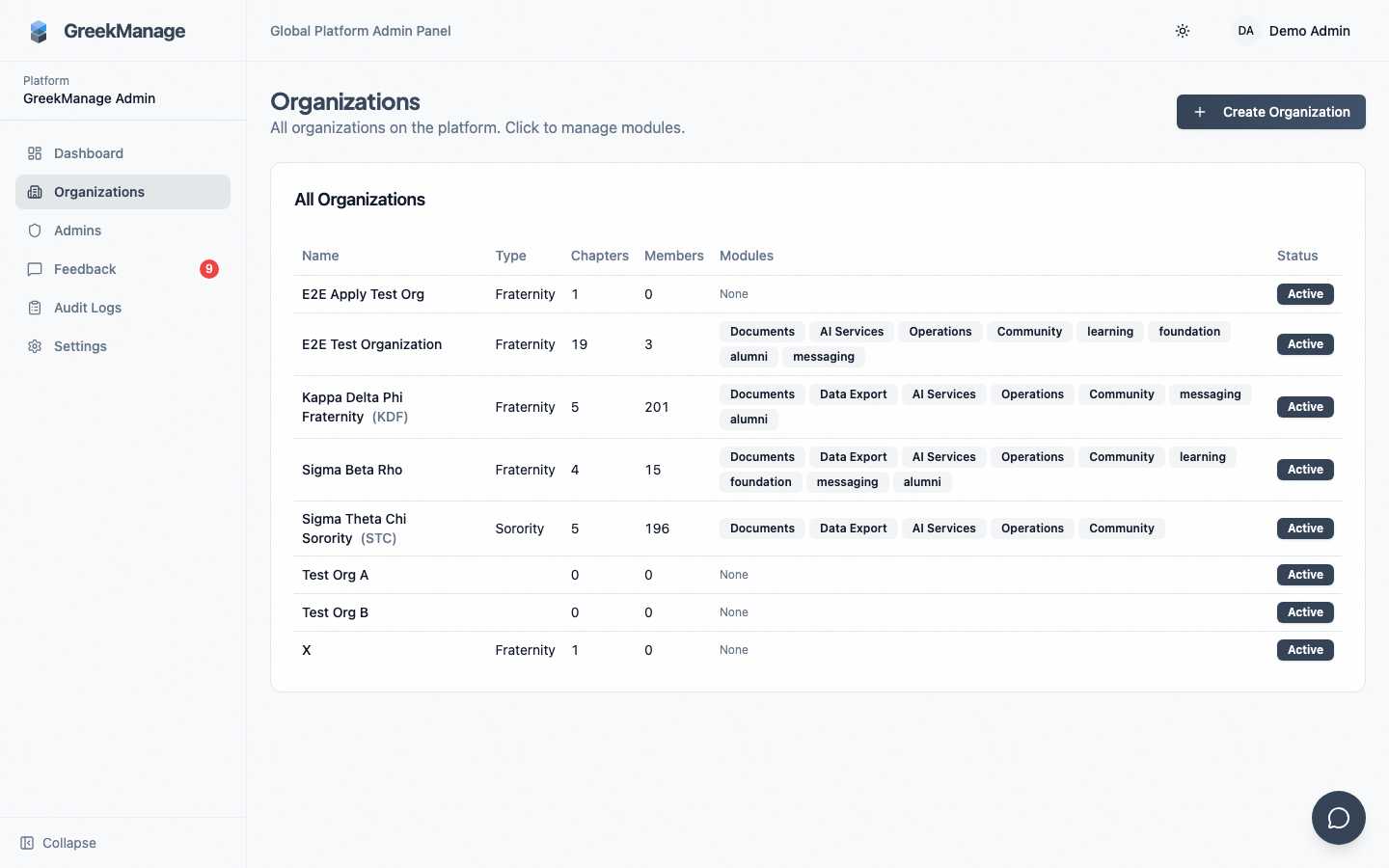Click the Chapters column header
This screenshot has height=868, width=1389.
pyautogui.click(x=600, y=256)
